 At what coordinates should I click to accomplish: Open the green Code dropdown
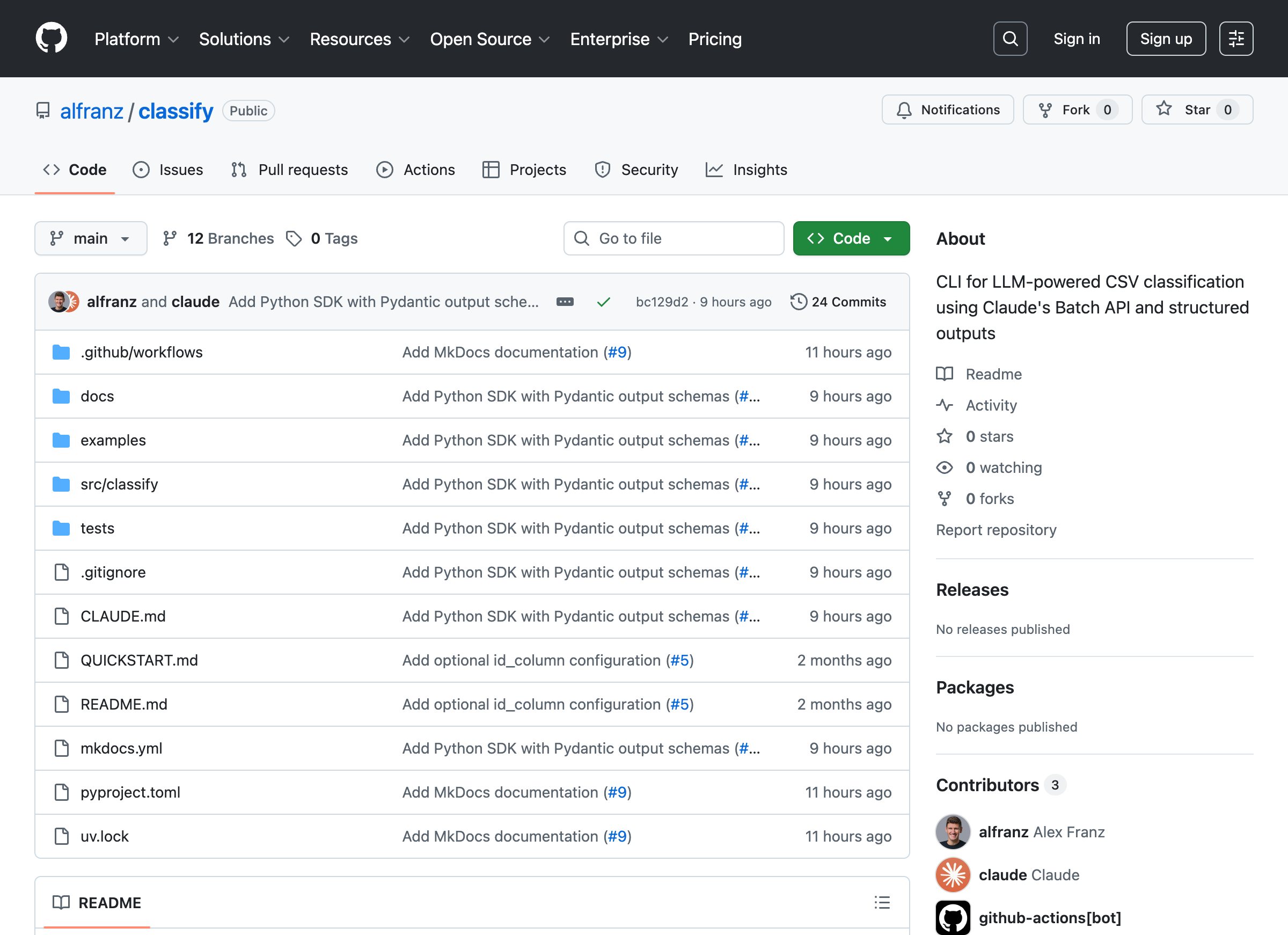pos(851,238)
